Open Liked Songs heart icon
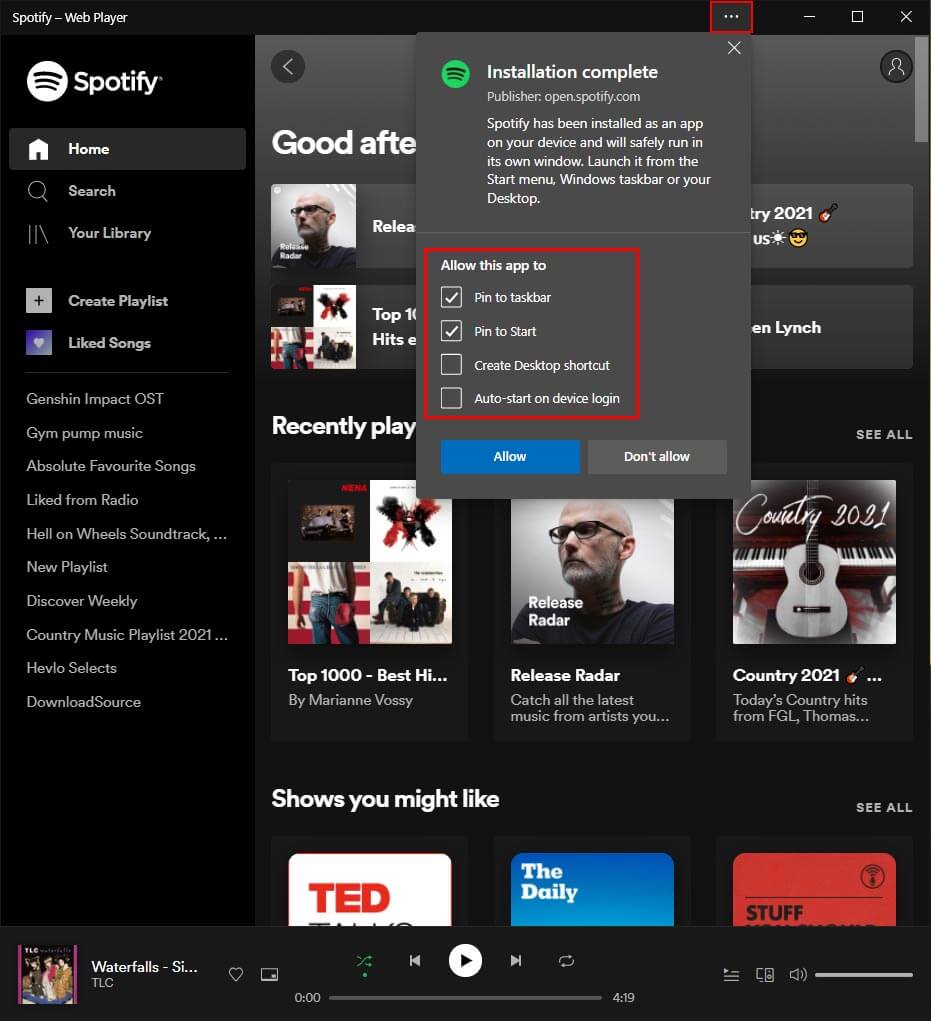Viewport: 931px width, 1021px height. [x=39, y=343]
